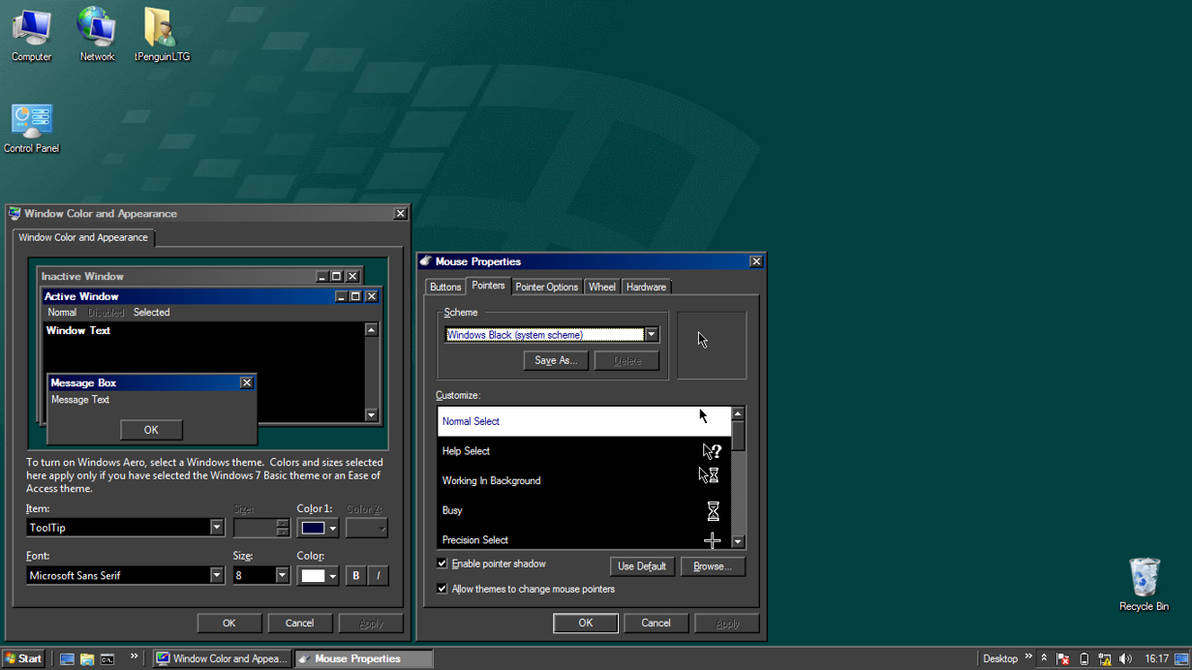Screen dimensions: 1192x670
Task: Switch to the Buttons tab
Action: 445,286
